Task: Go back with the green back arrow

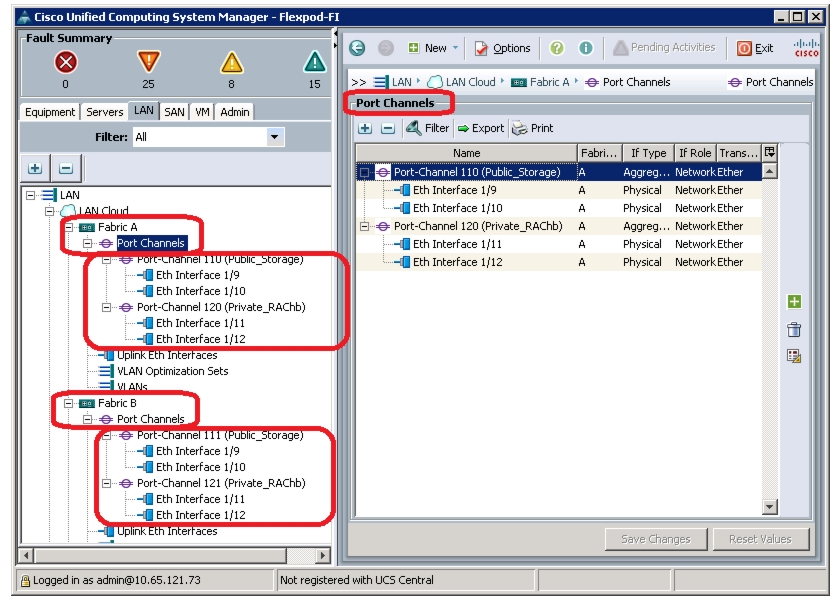Action: [357, 48]
